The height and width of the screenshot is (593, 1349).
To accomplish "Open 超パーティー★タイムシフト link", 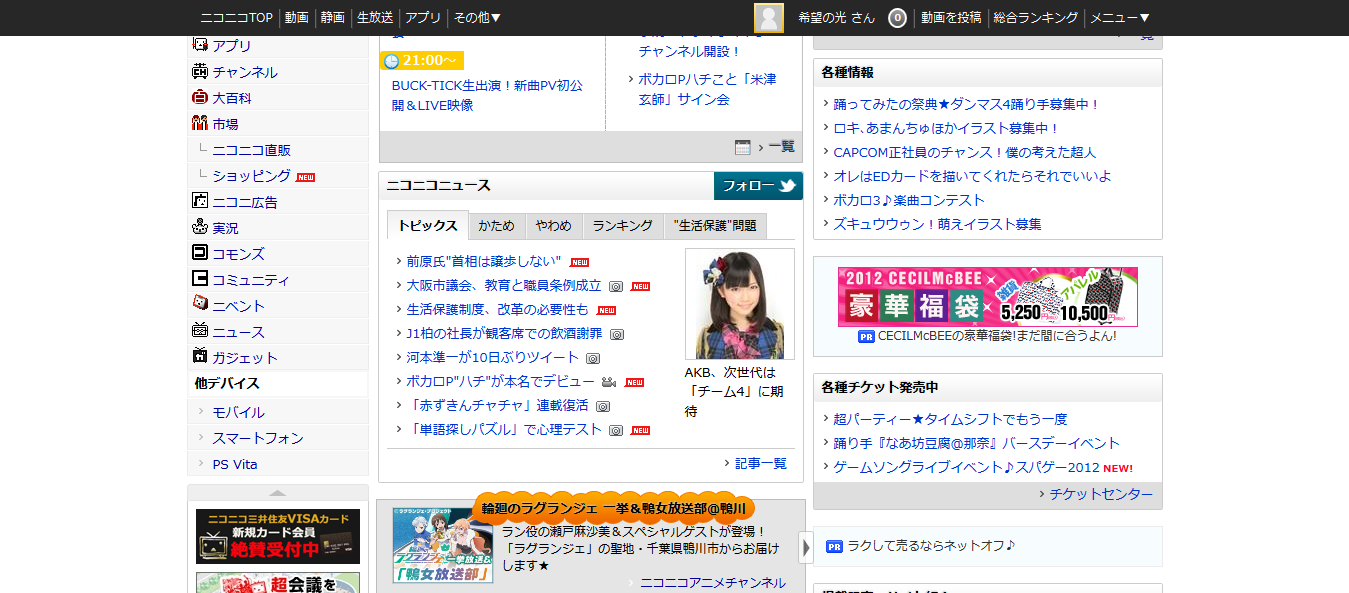I will coord(950,419).
